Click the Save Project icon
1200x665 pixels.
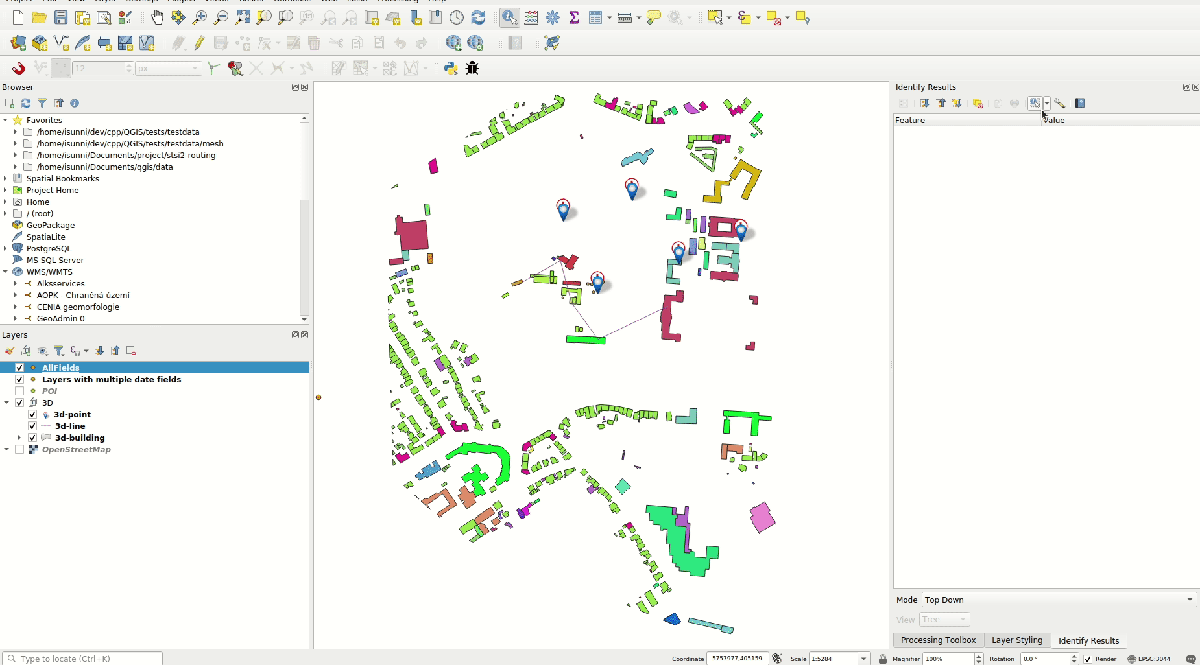point(60,17)
